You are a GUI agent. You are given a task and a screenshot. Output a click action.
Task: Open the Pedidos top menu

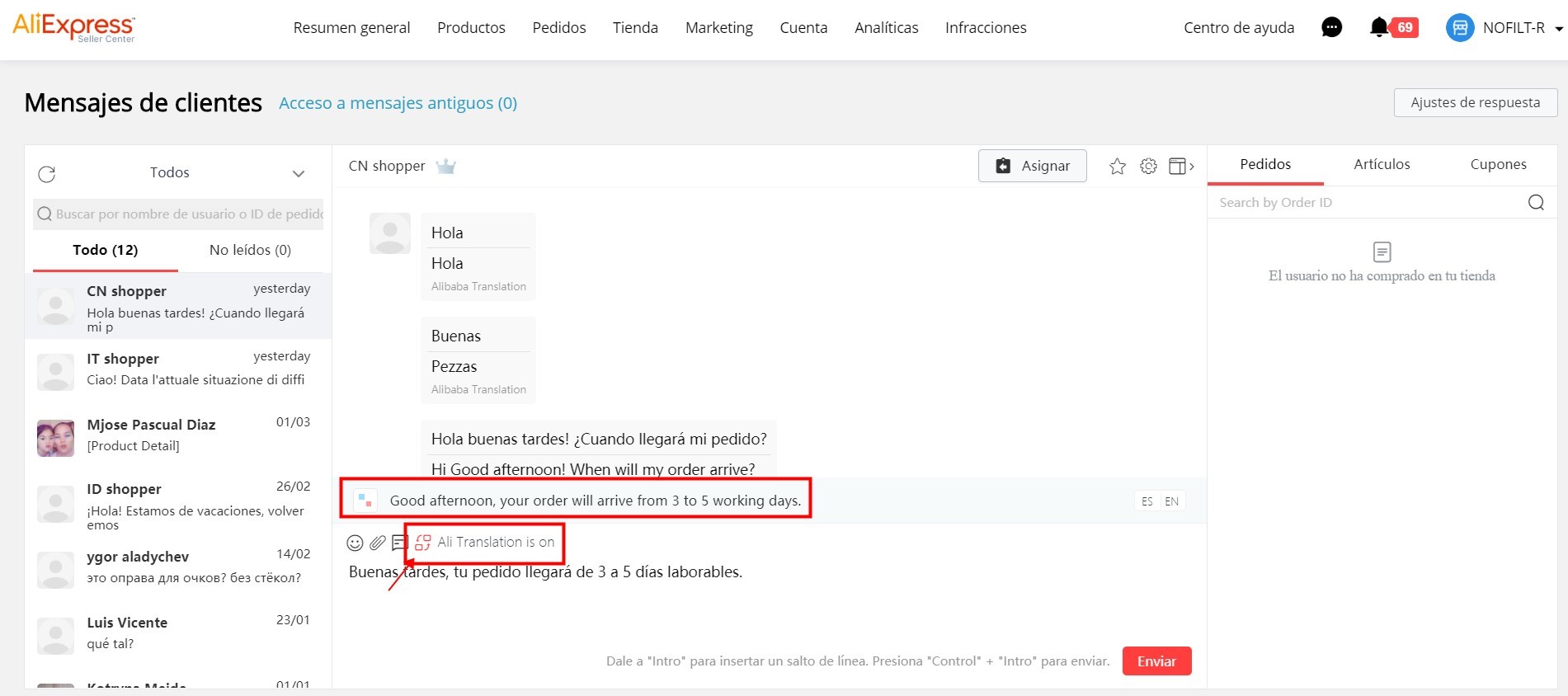559,27
